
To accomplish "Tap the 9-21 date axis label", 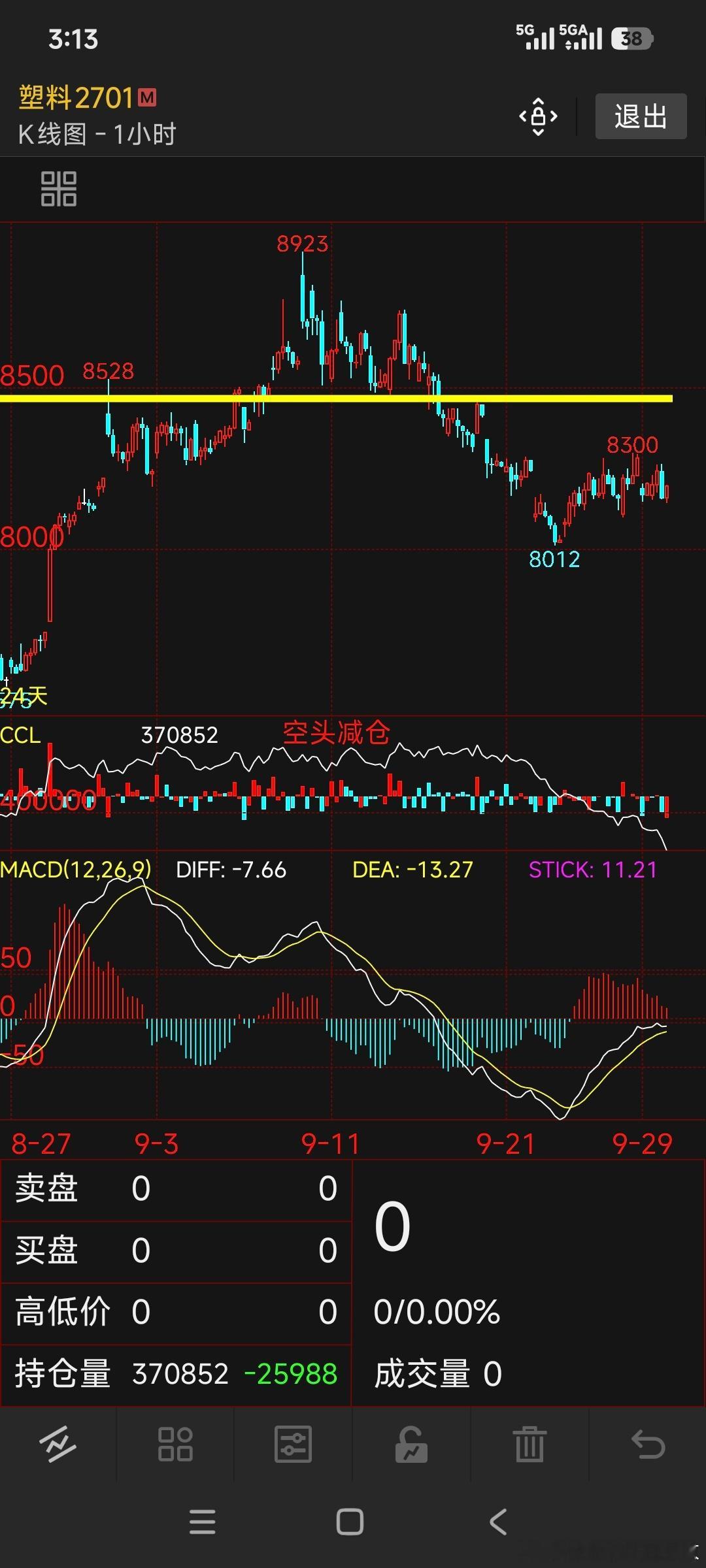I will 506,1143.
